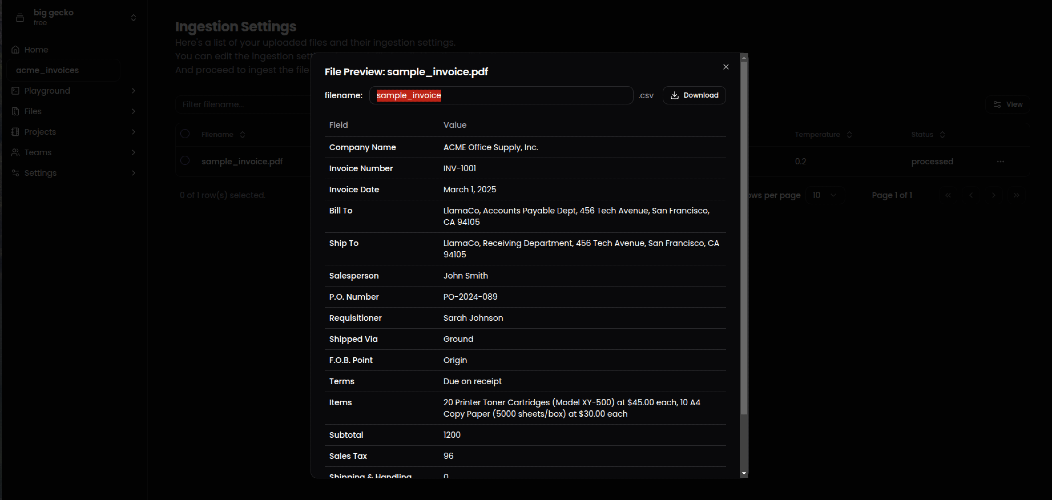Open row actions menu for sample_invoice.pdf
Screen dimensions: 1052x500
point(1000,162)
